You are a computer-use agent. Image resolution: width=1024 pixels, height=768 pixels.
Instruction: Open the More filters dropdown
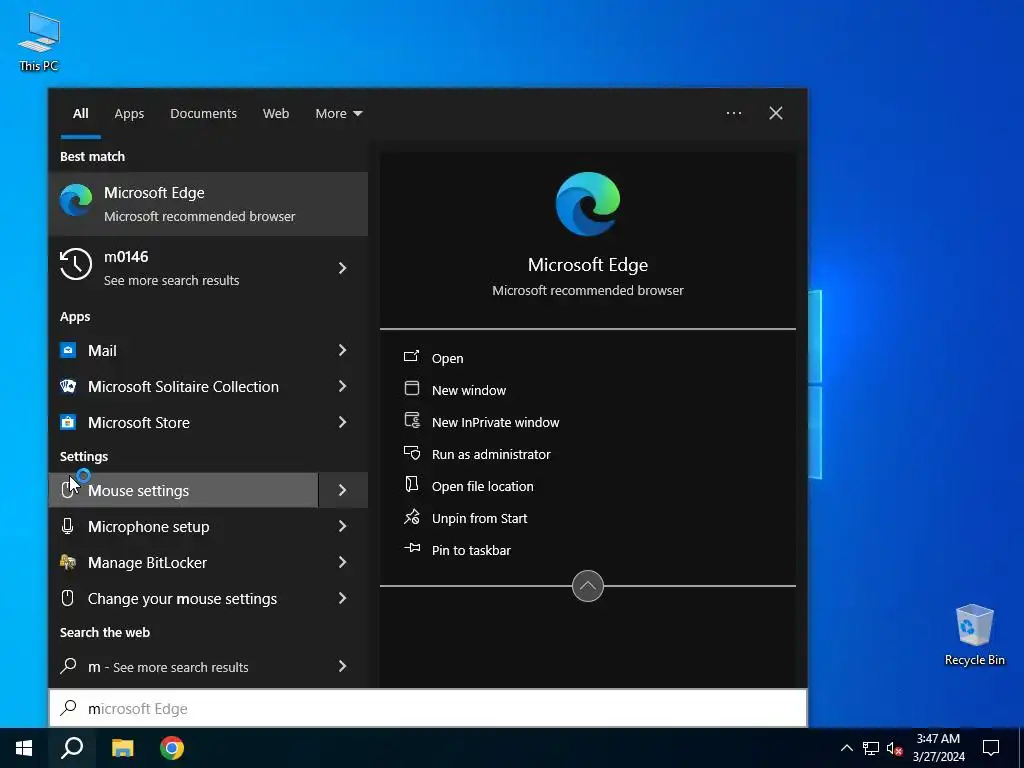point(338,114)
